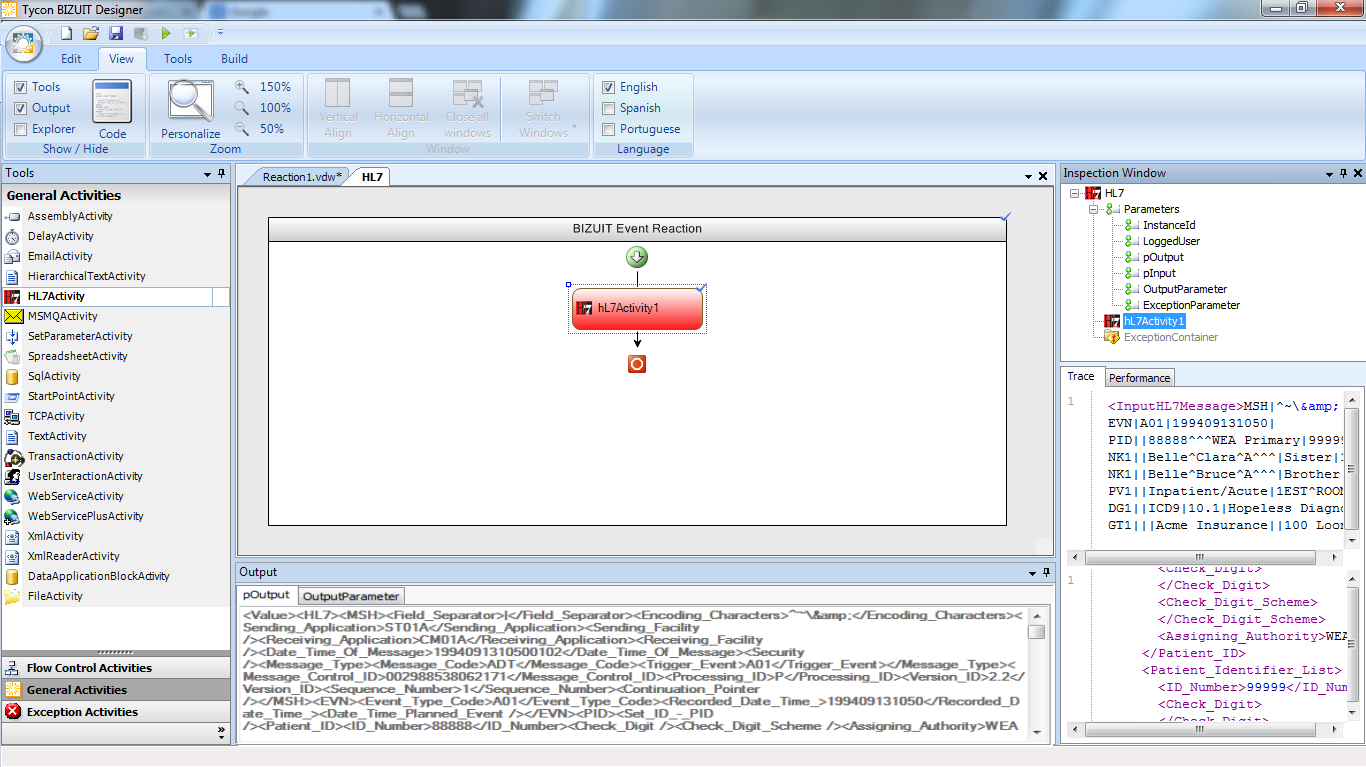Save with the floppy disk icon
Image resolution: width=1366 pixels, height=767 pixels.
point(116,33)
